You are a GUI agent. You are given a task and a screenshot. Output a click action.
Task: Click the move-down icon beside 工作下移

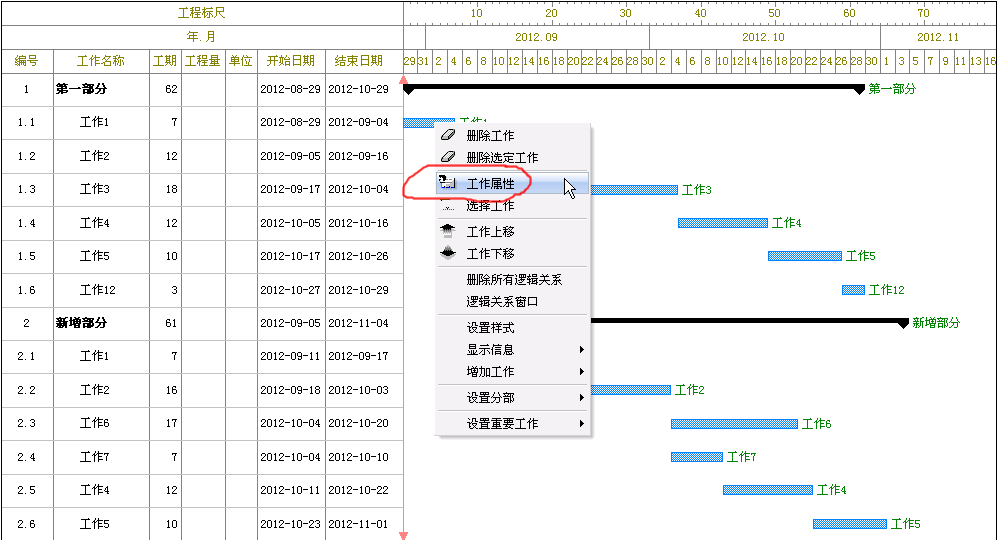point(448,253)
